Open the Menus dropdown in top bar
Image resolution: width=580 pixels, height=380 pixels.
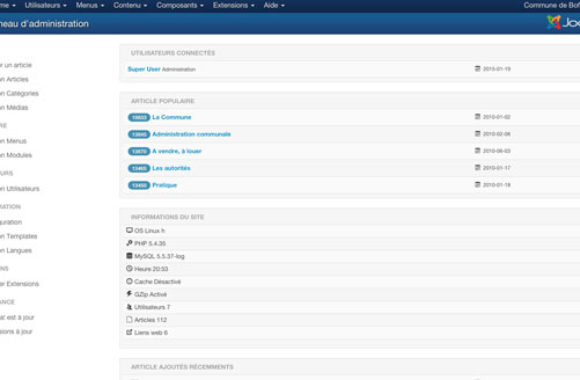pyautogui.click(x=90, y=6)
